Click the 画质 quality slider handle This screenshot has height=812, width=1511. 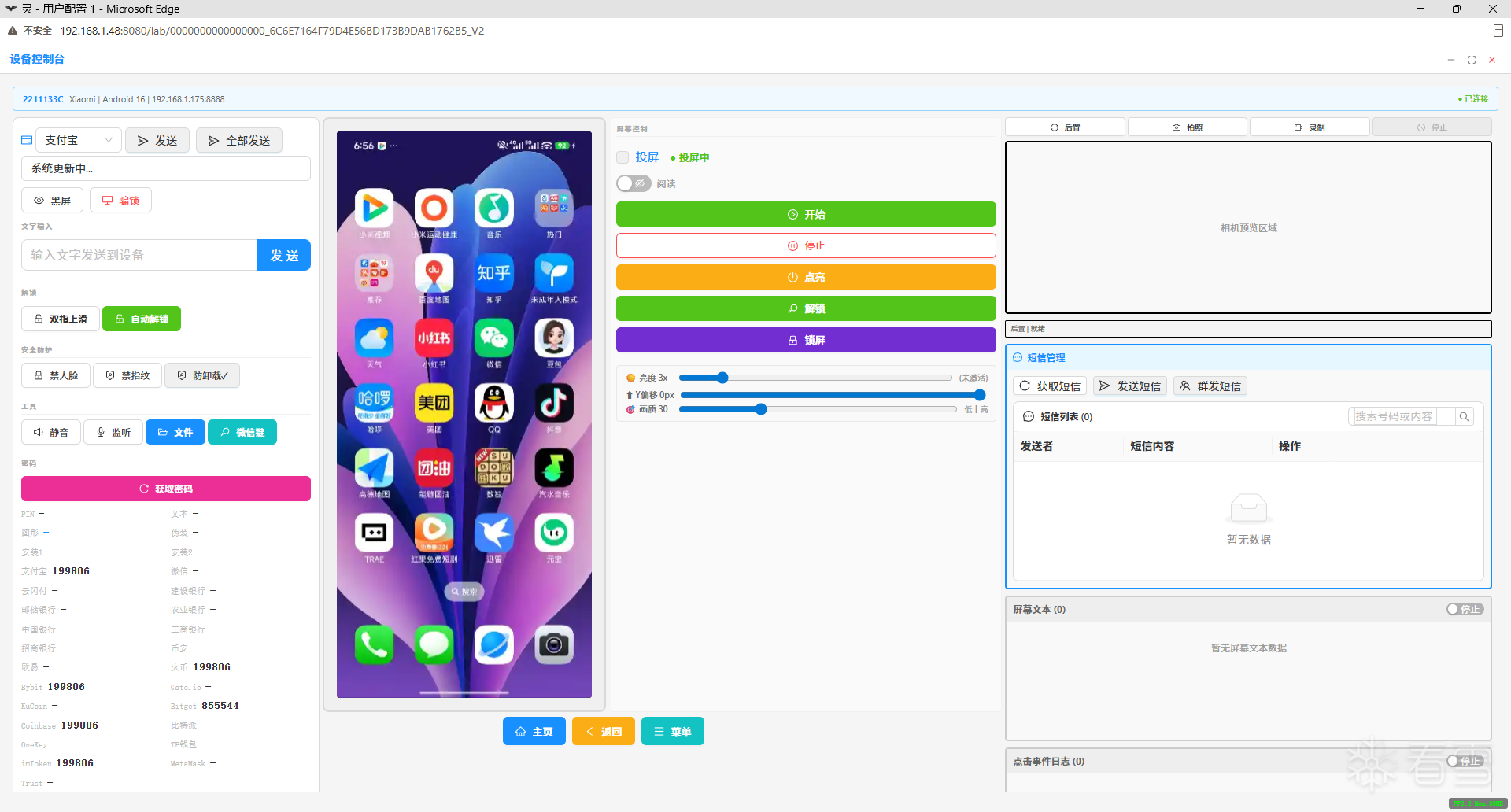(x=761, y=409)
